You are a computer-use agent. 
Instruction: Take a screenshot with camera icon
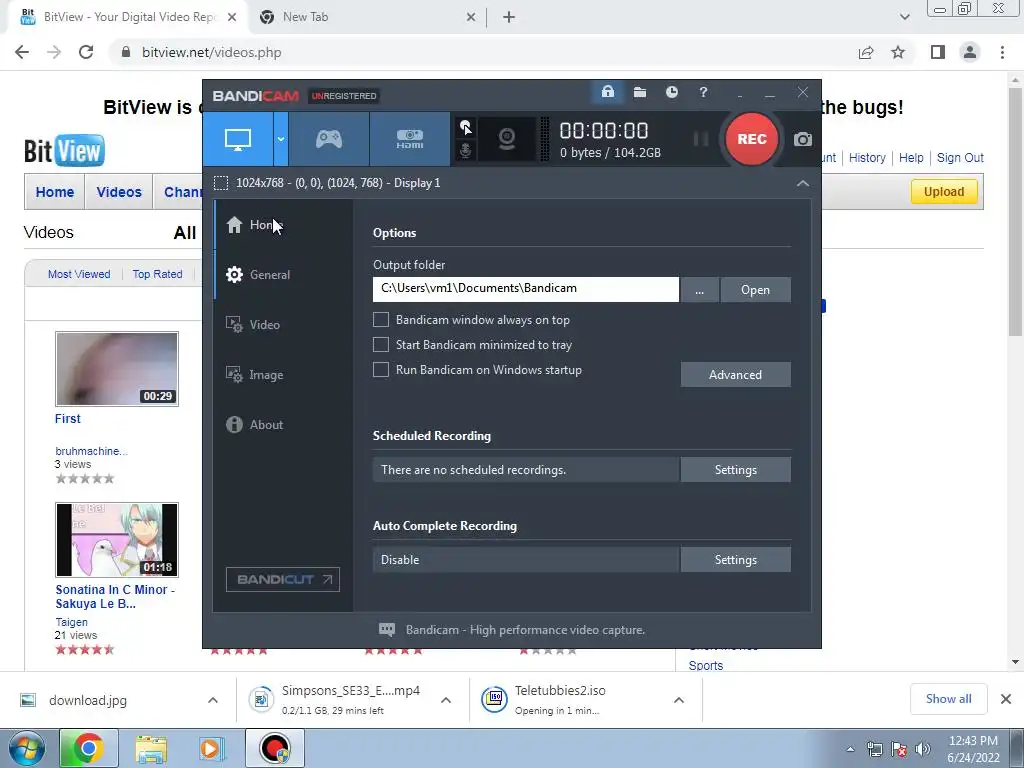click(x=803, y=139)
